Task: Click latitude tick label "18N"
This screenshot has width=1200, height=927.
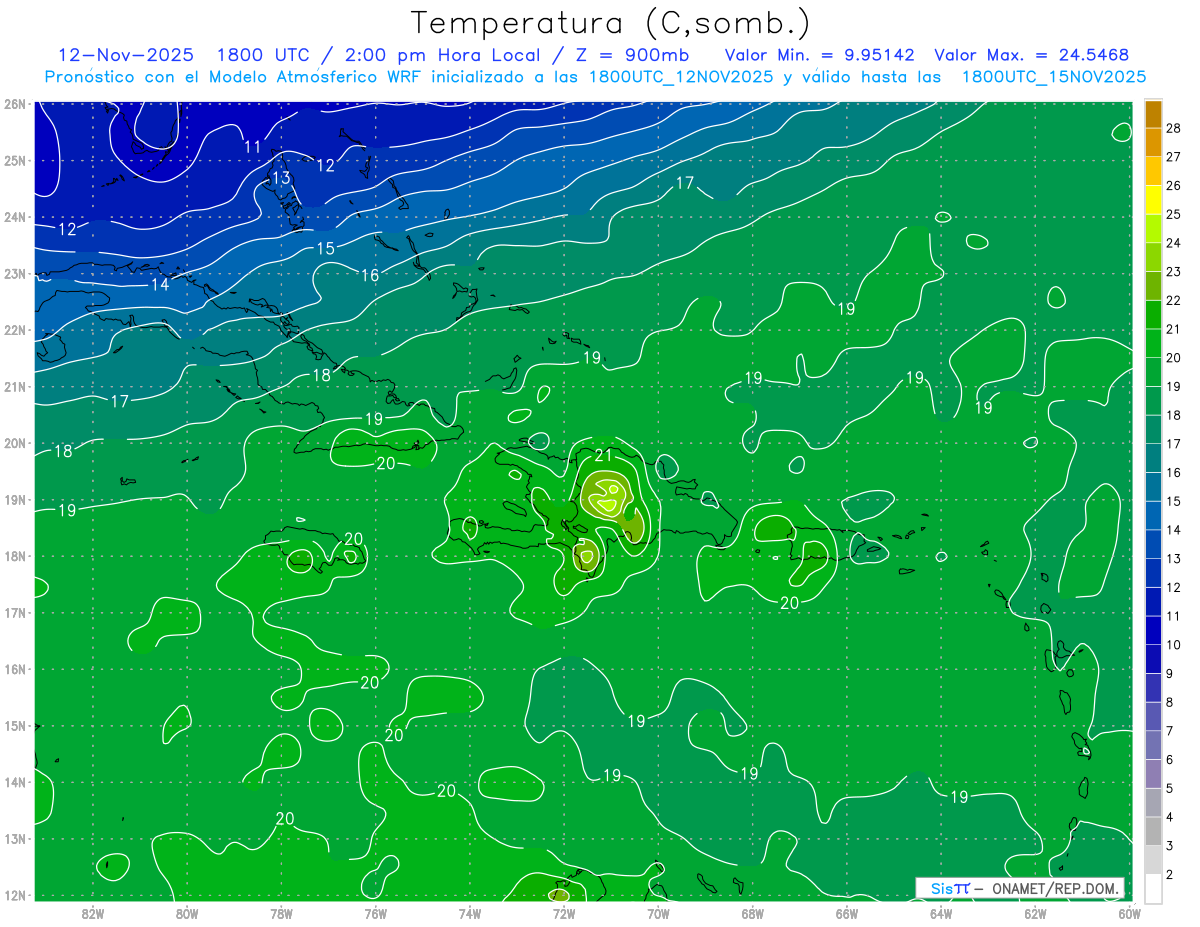Action: point(15,556)
